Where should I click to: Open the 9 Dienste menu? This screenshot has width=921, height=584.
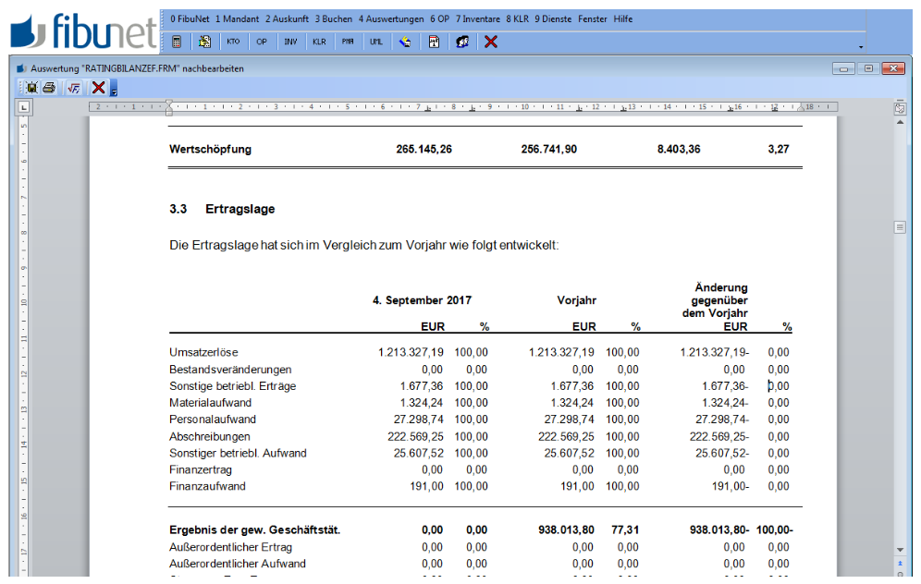(x=553, y=19)
